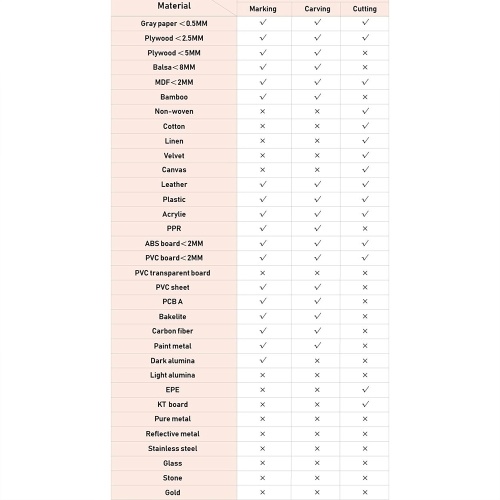Click the Cutting cross for Plywood <5MM

coord(365,53)
